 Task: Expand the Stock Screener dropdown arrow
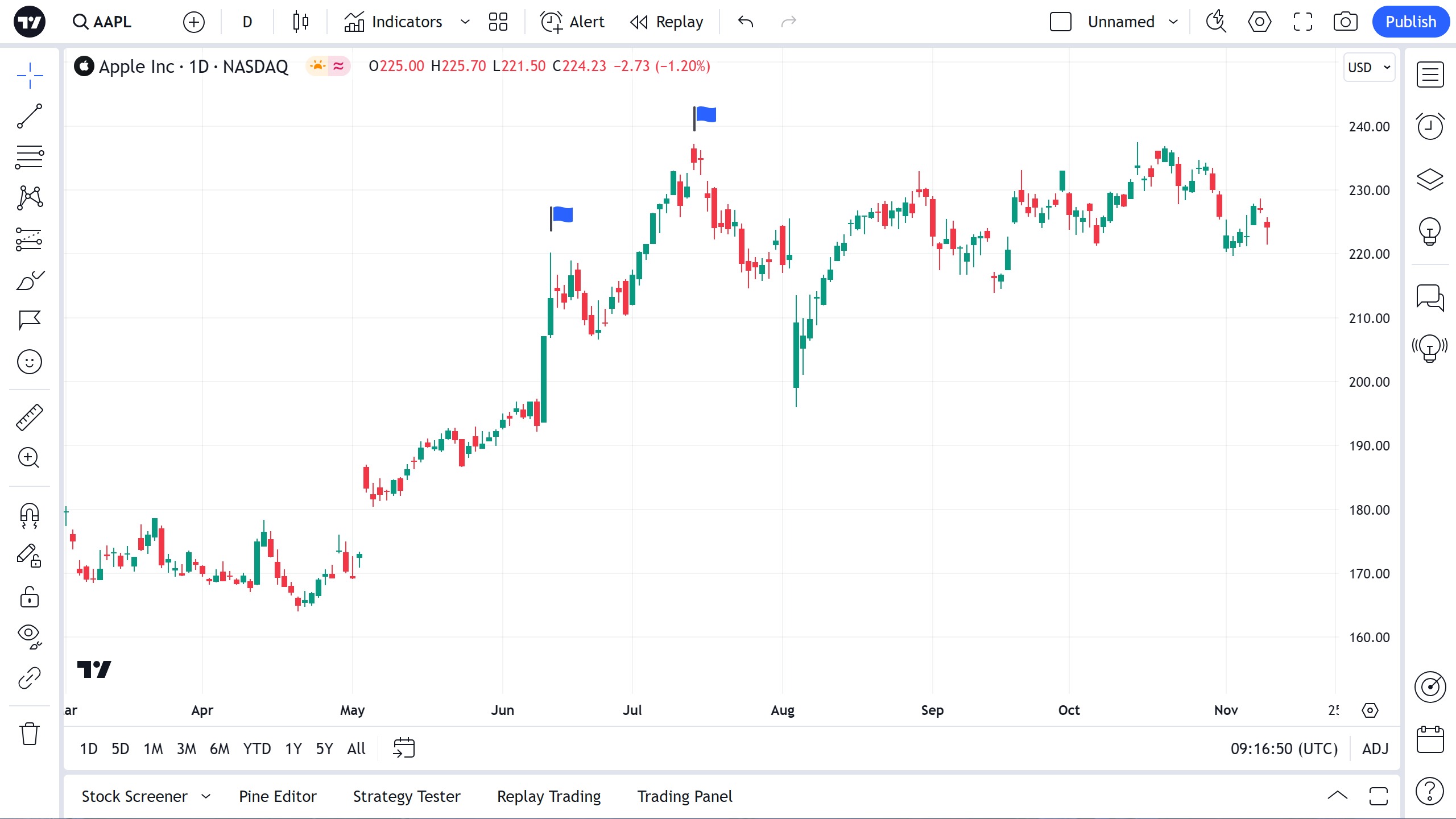(206, 796)
